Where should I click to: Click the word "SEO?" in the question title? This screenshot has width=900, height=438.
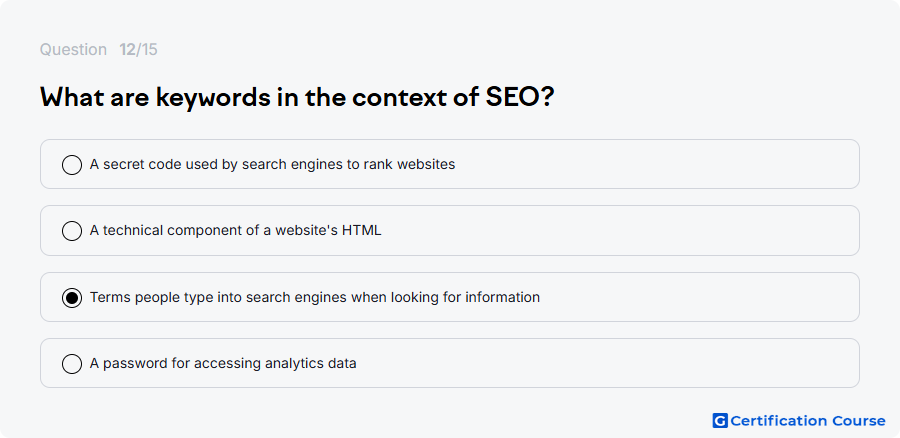point(520,97)
